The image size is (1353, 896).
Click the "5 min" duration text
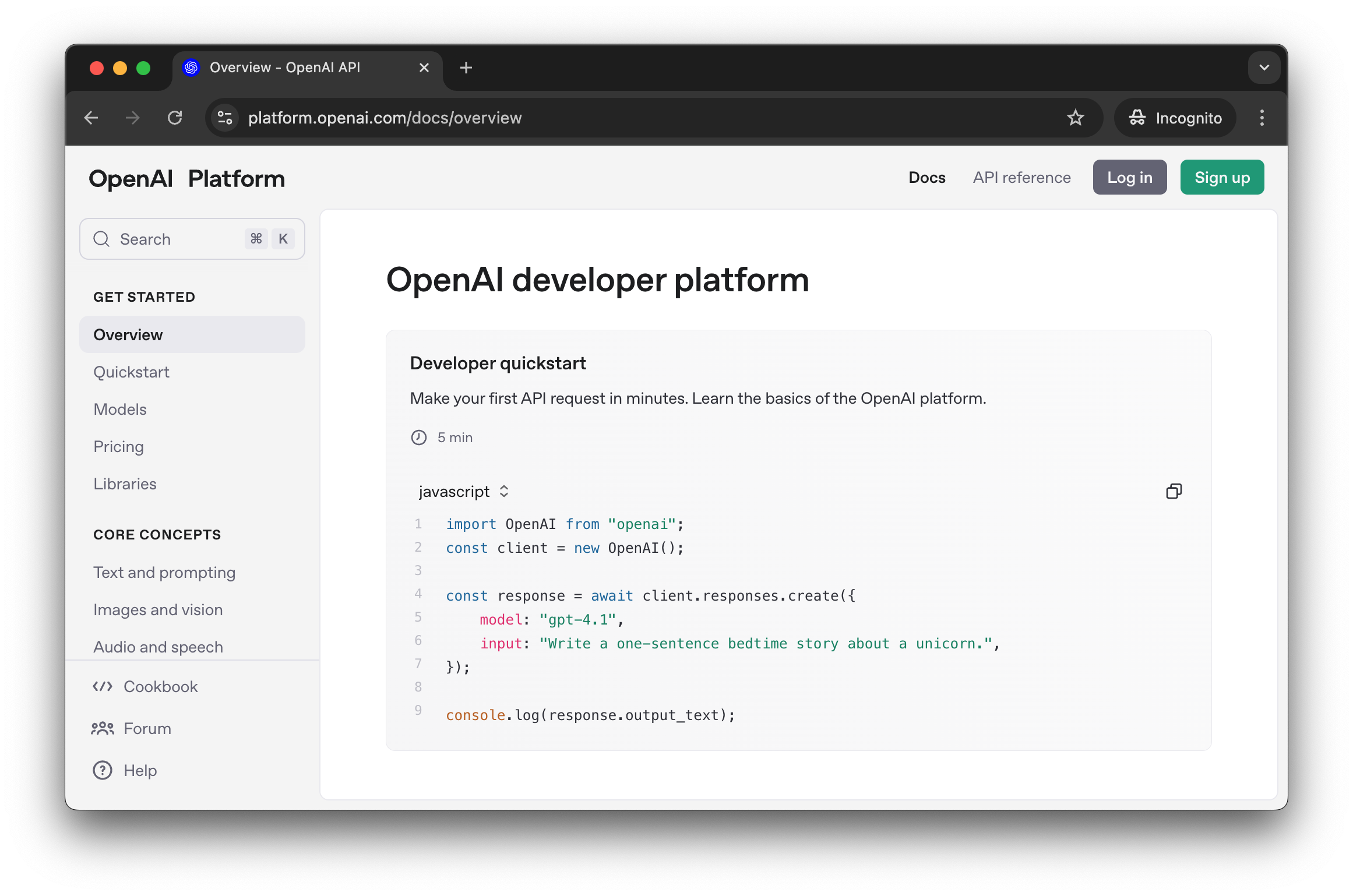[x=455, y=437]
